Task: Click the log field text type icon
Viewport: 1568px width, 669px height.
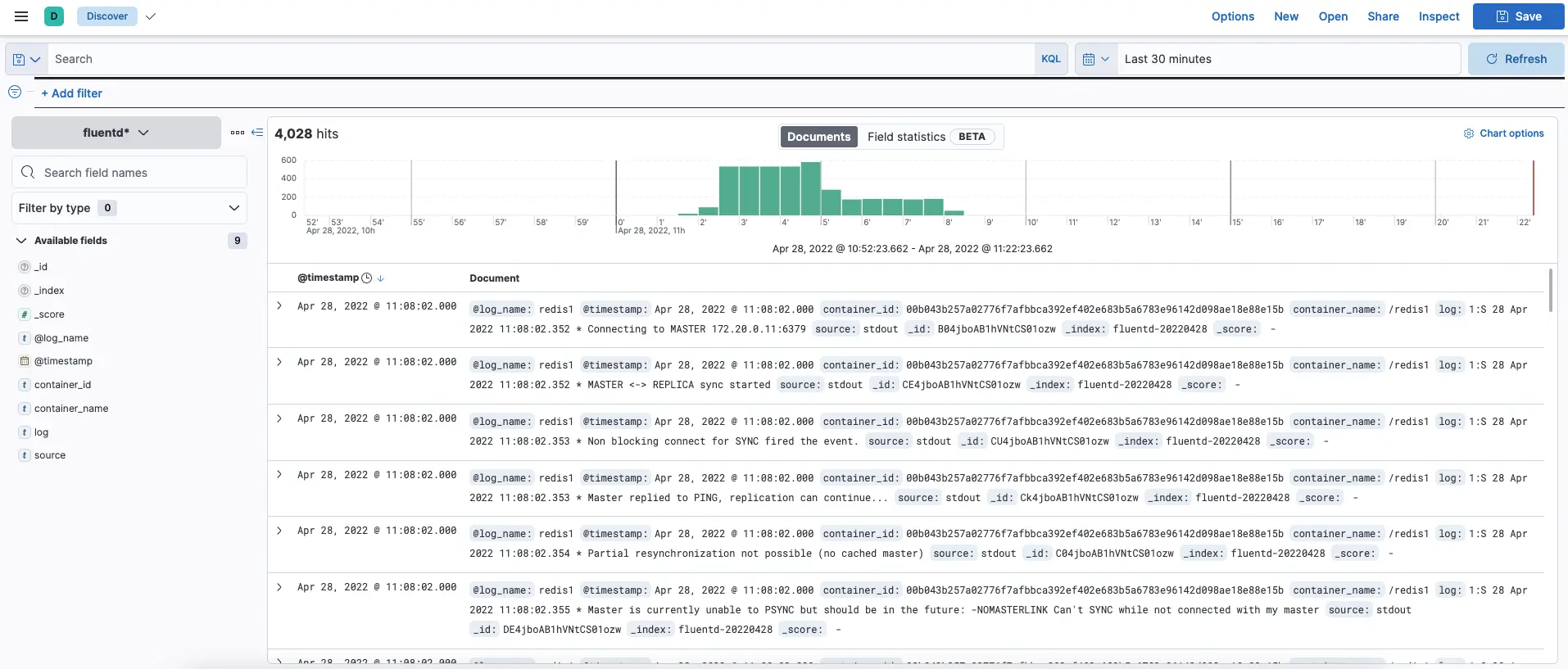Action: pos(25,432)
